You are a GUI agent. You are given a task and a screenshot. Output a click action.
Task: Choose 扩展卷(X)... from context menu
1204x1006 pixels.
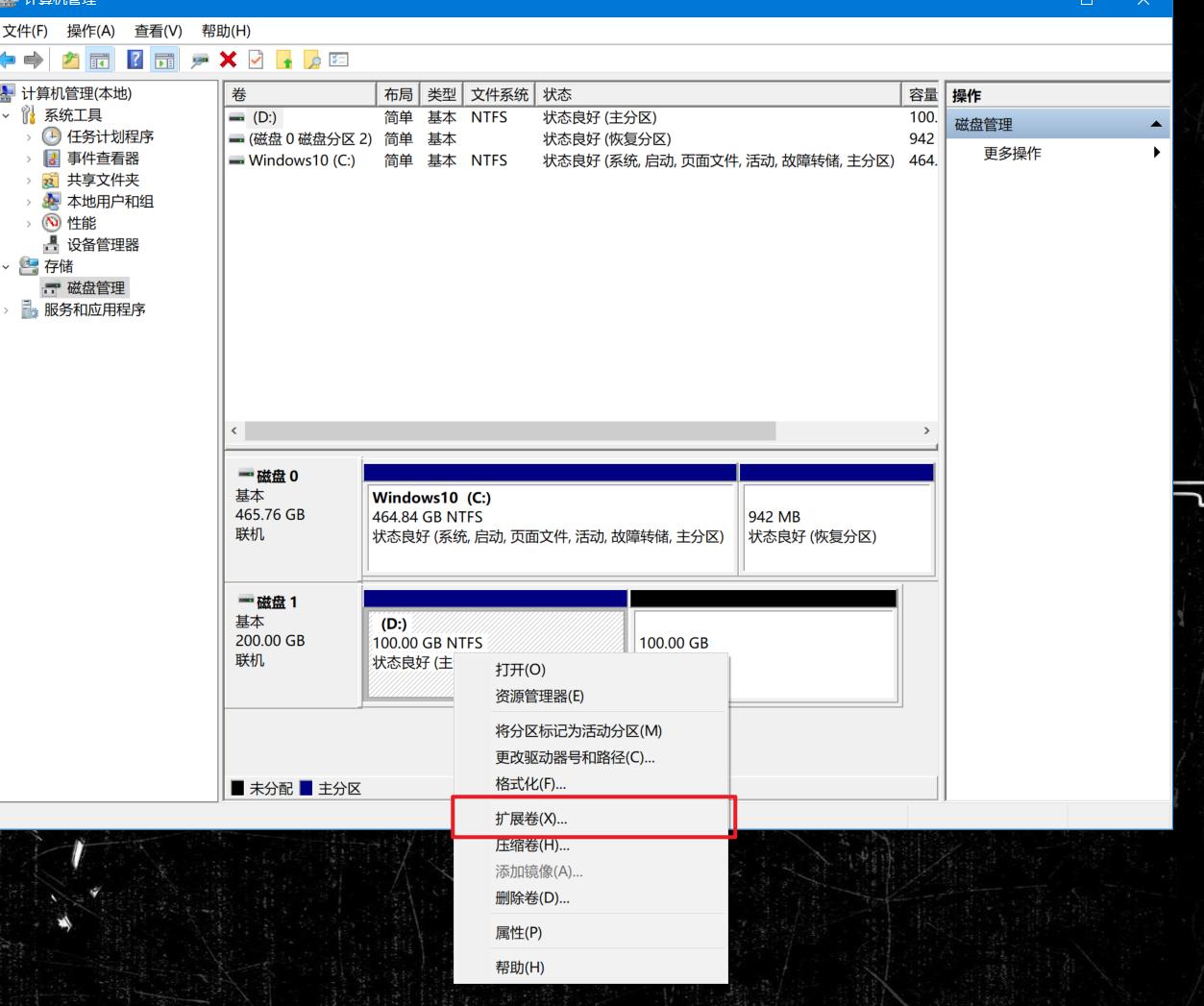[590, 819]
